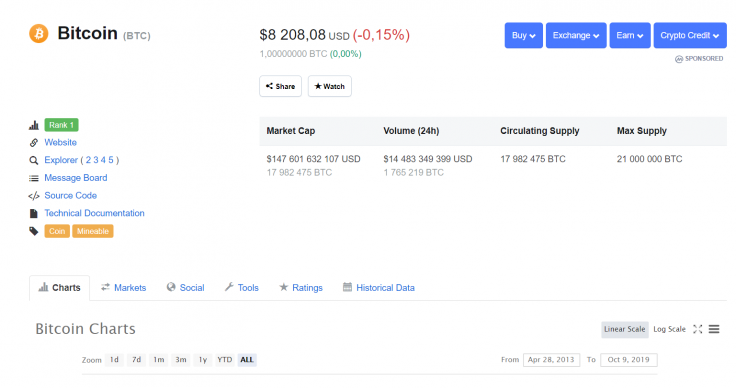
Task: Click the Max Supply column header
Action: (642, 131)
